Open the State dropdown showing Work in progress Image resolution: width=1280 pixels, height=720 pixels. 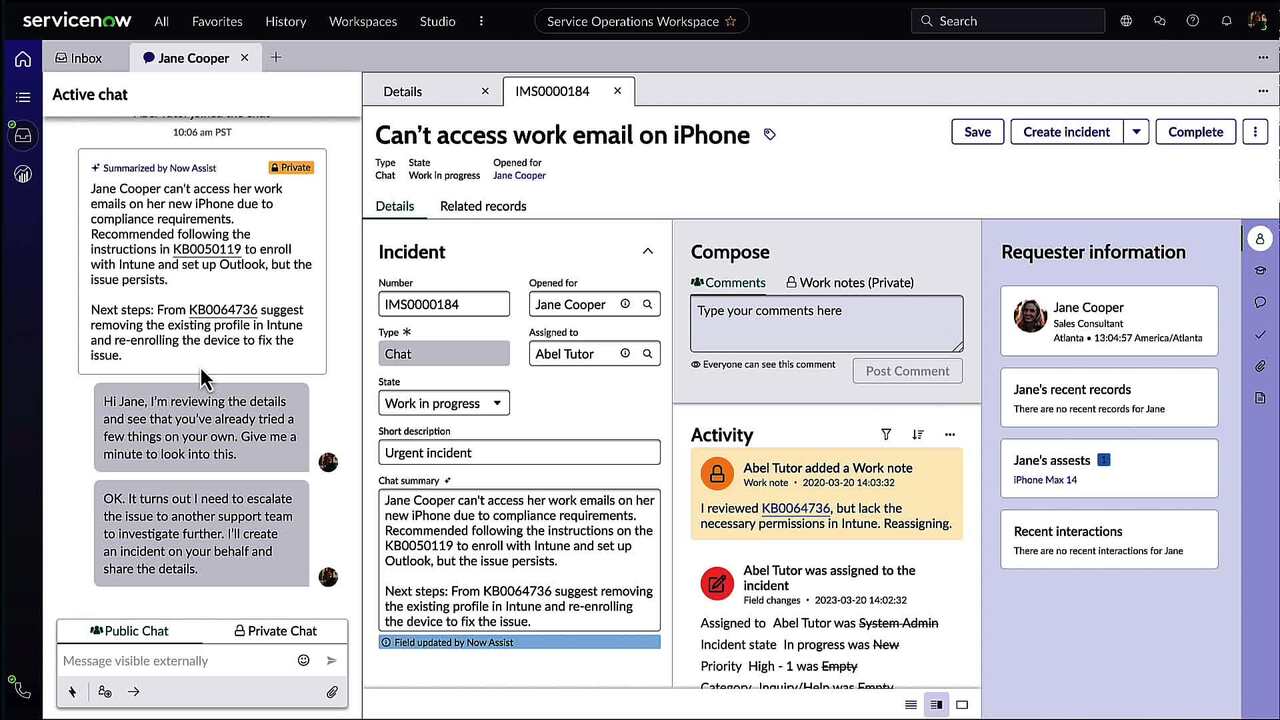tap(443, 403)
